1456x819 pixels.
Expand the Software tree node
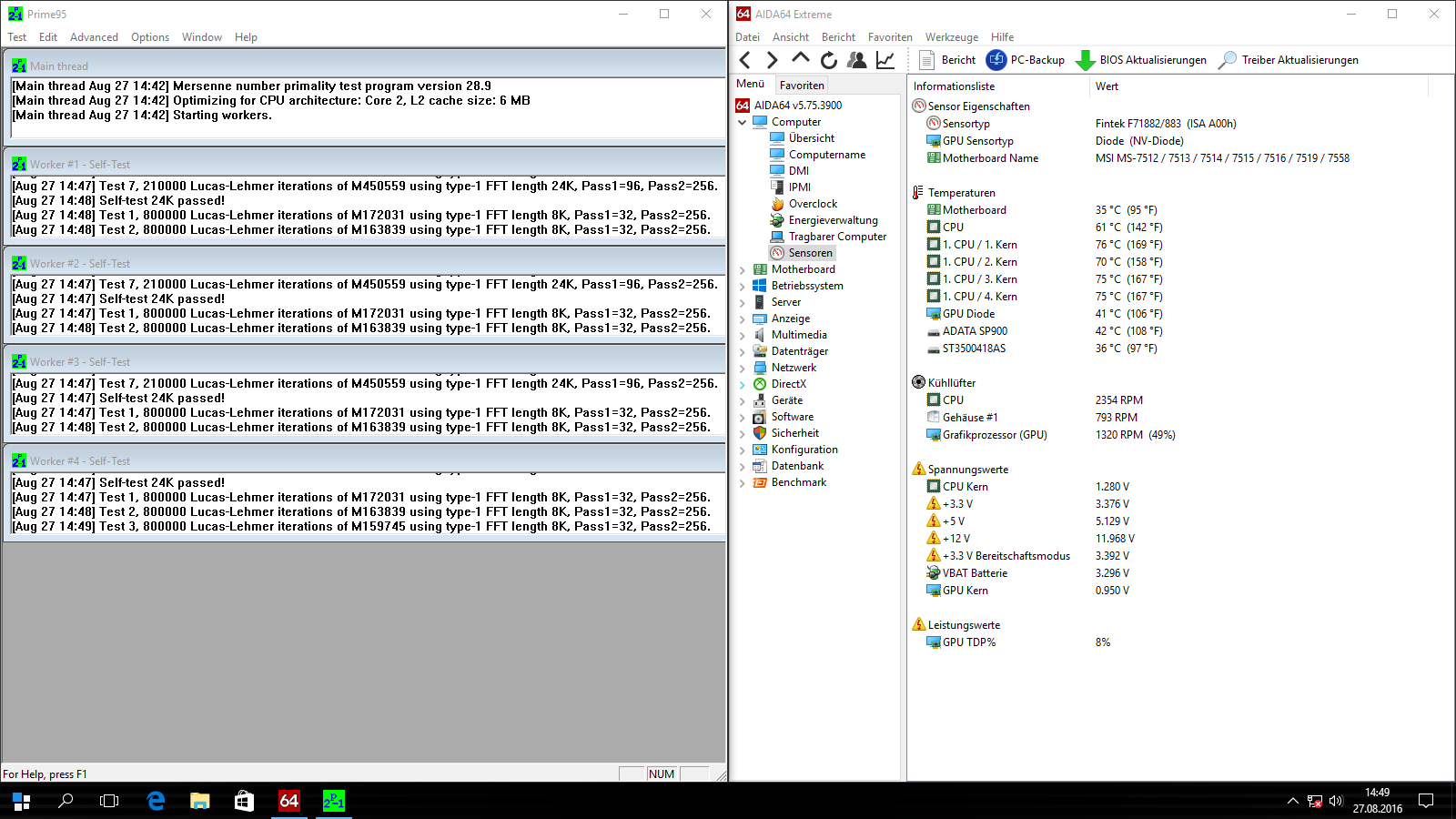pos(743,417)
